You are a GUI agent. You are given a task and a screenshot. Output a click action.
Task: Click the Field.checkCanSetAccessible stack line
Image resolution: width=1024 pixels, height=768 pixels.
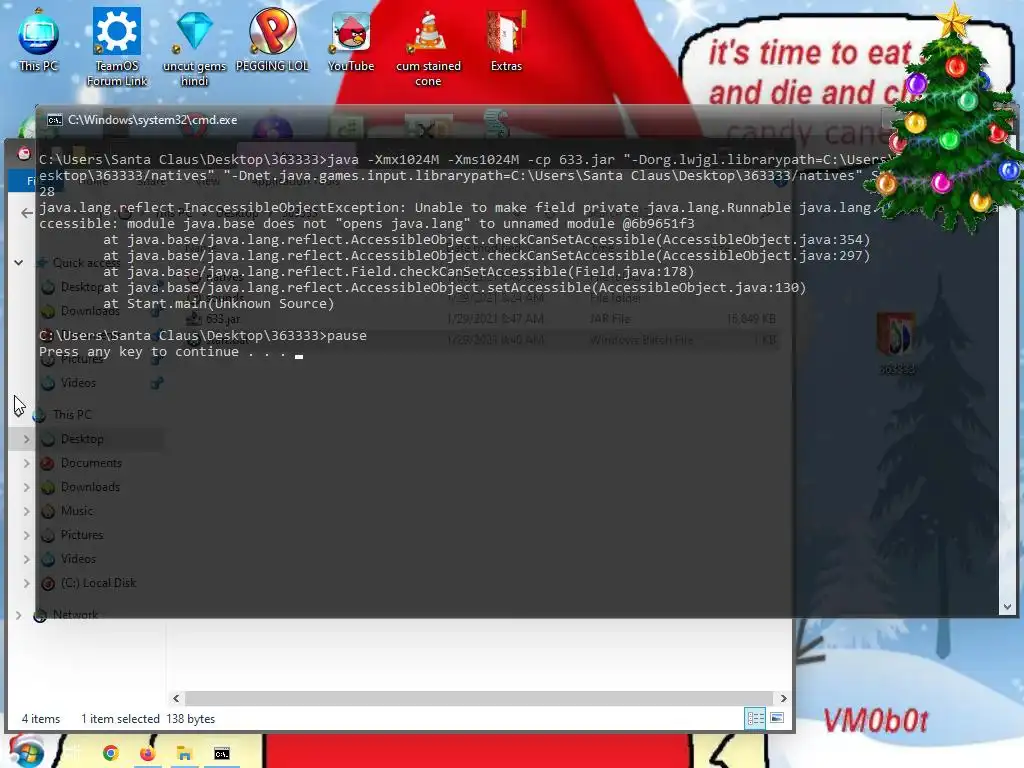398,272
